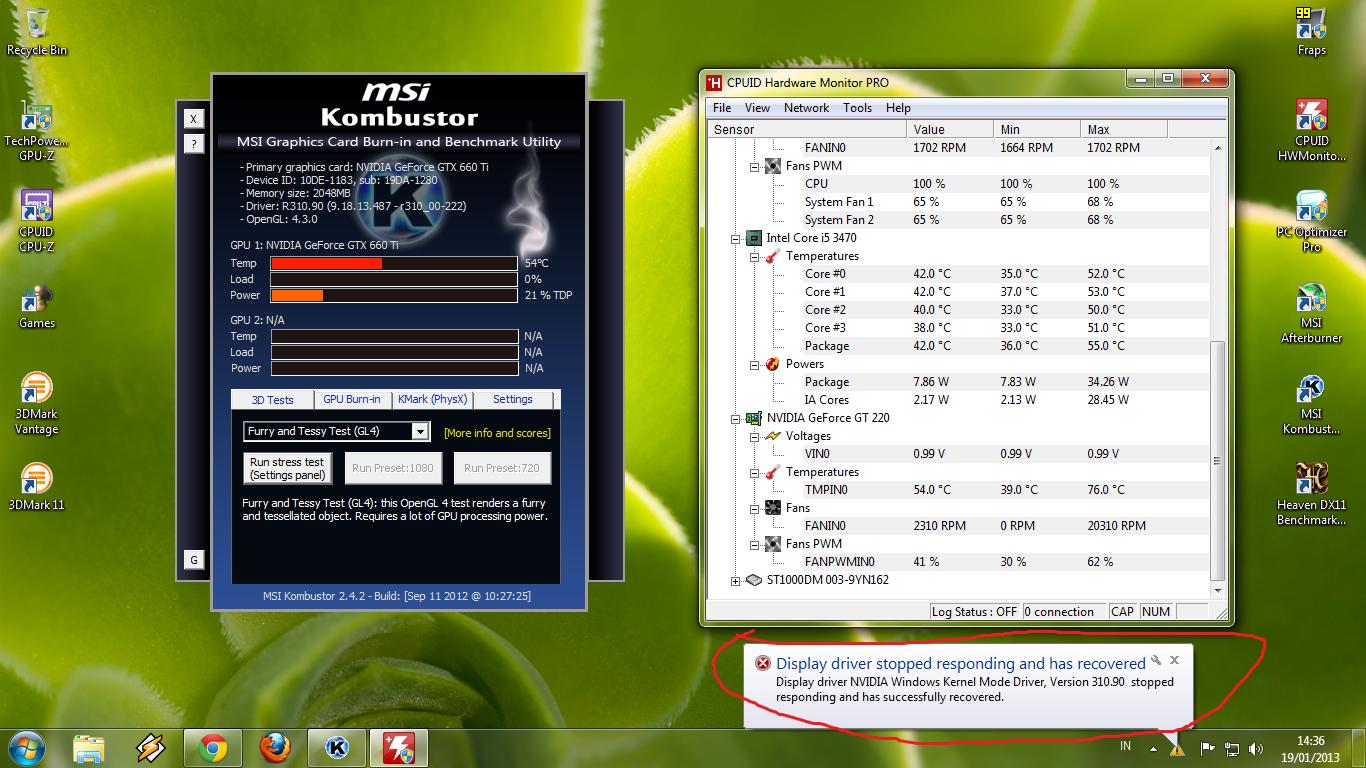Open Firefox from the taskbar
This screenshot has height=768, width=1366.
point(274,748)
